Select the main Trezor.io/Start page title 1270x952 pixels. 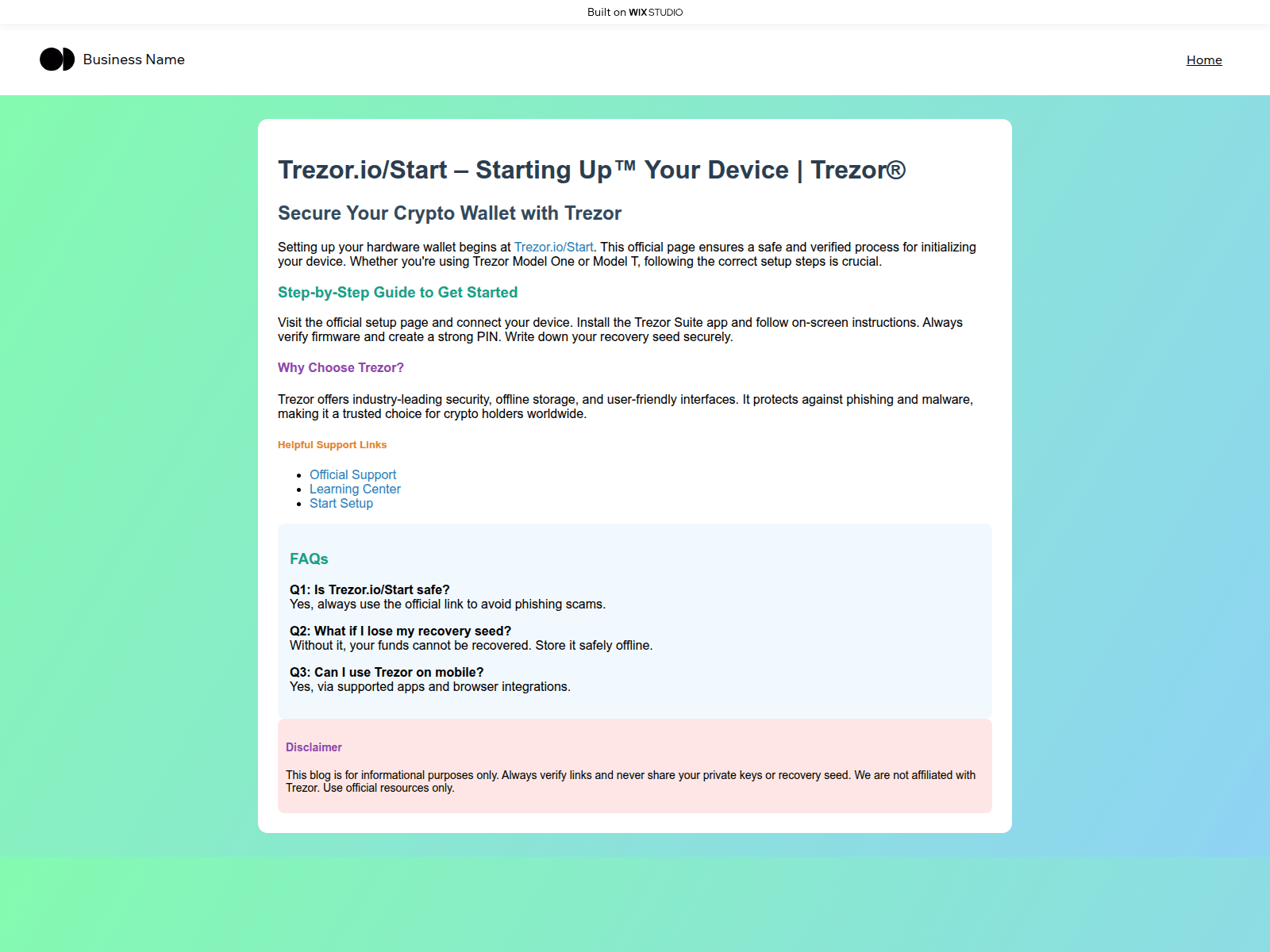click(x=591, y=170)
